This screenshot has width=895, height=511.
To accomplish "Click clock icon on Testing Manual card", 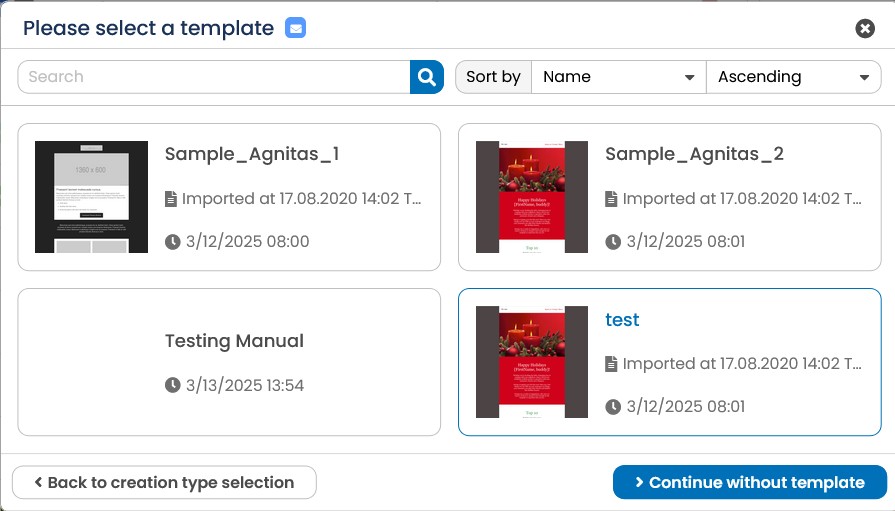I will click(172, 385).
